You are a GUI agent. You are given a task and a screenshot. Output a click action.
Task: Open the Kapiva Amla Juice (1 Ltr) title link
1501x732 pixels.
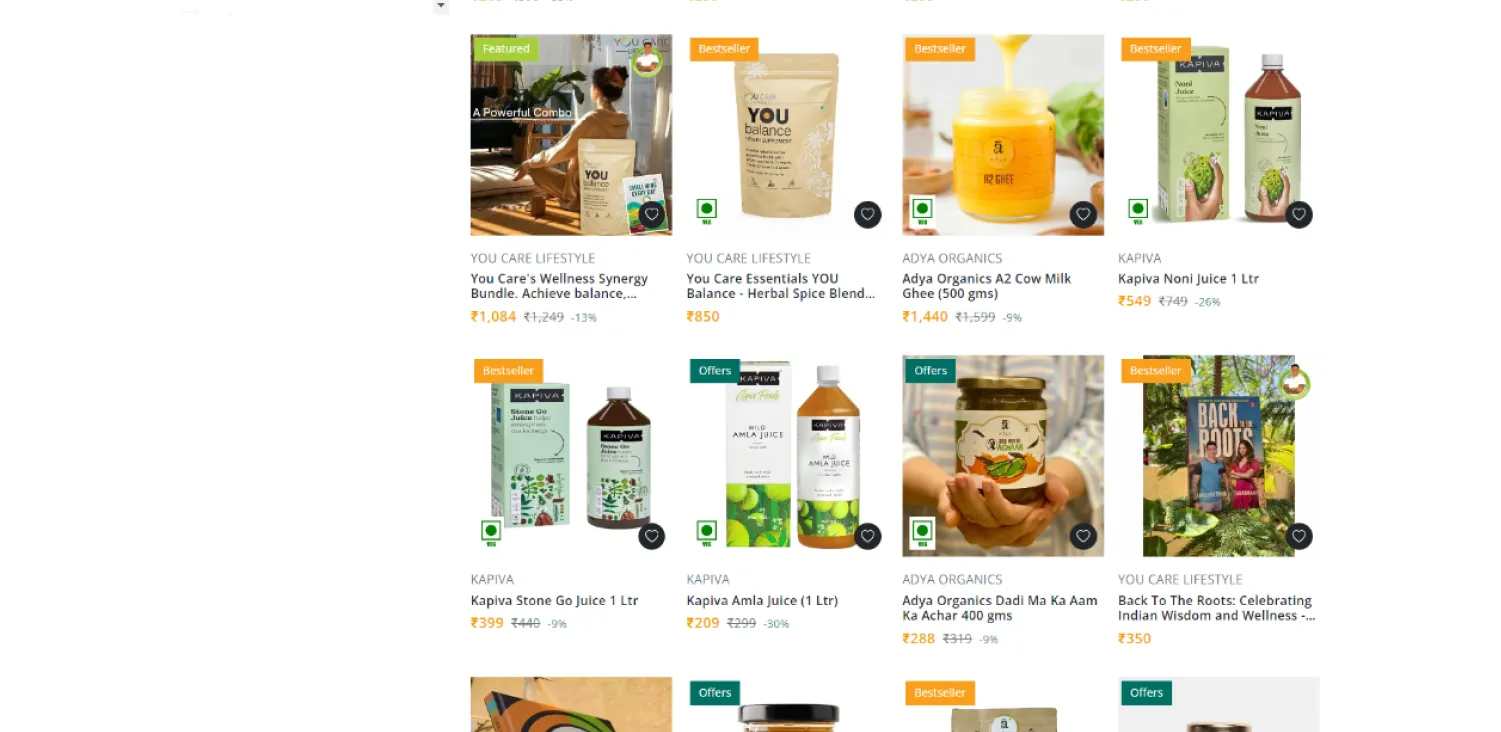(762, 601)
